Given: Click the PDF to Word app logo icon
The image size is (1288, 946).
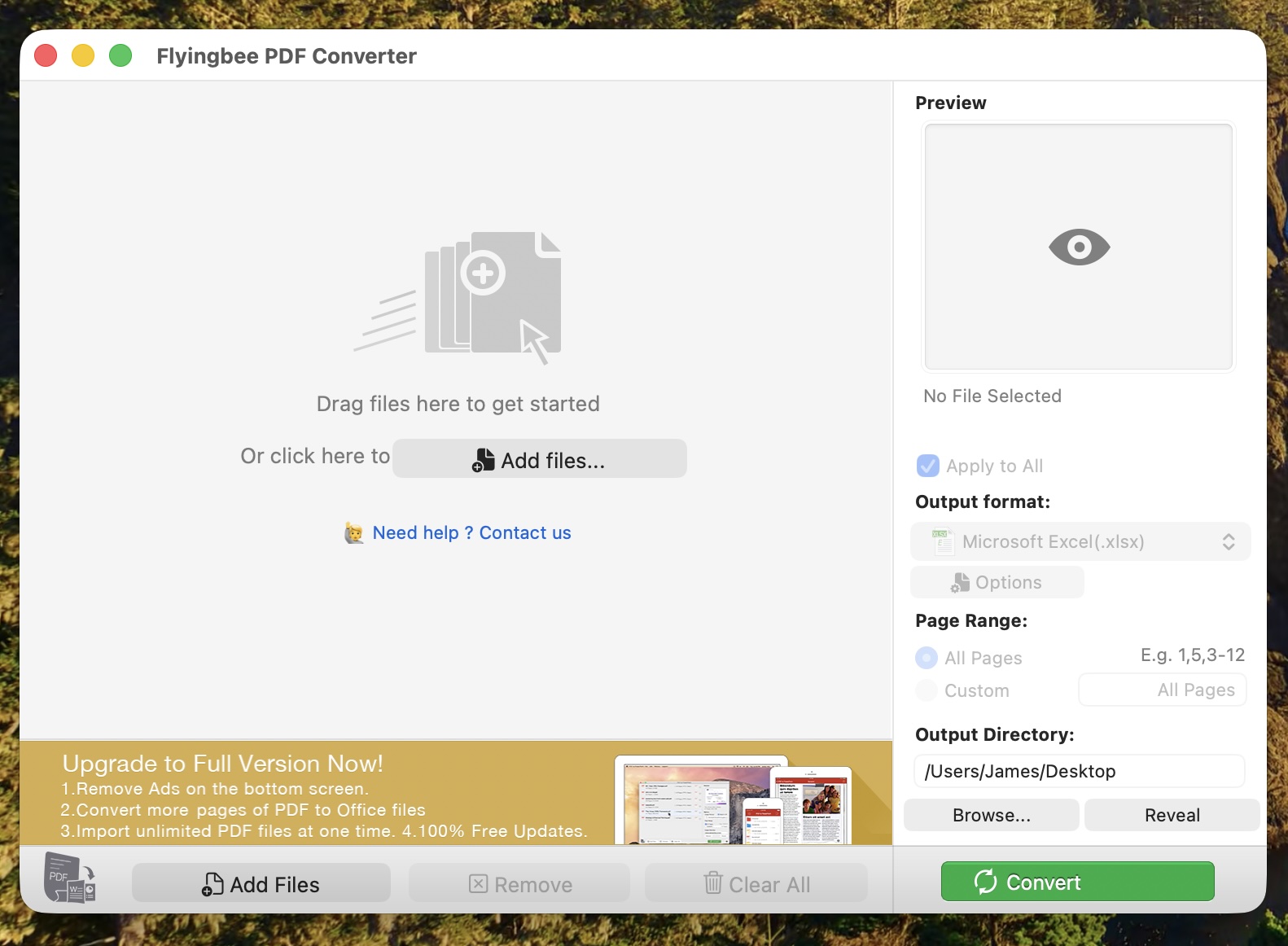Looking at the screenshot, I should [70, 878].
